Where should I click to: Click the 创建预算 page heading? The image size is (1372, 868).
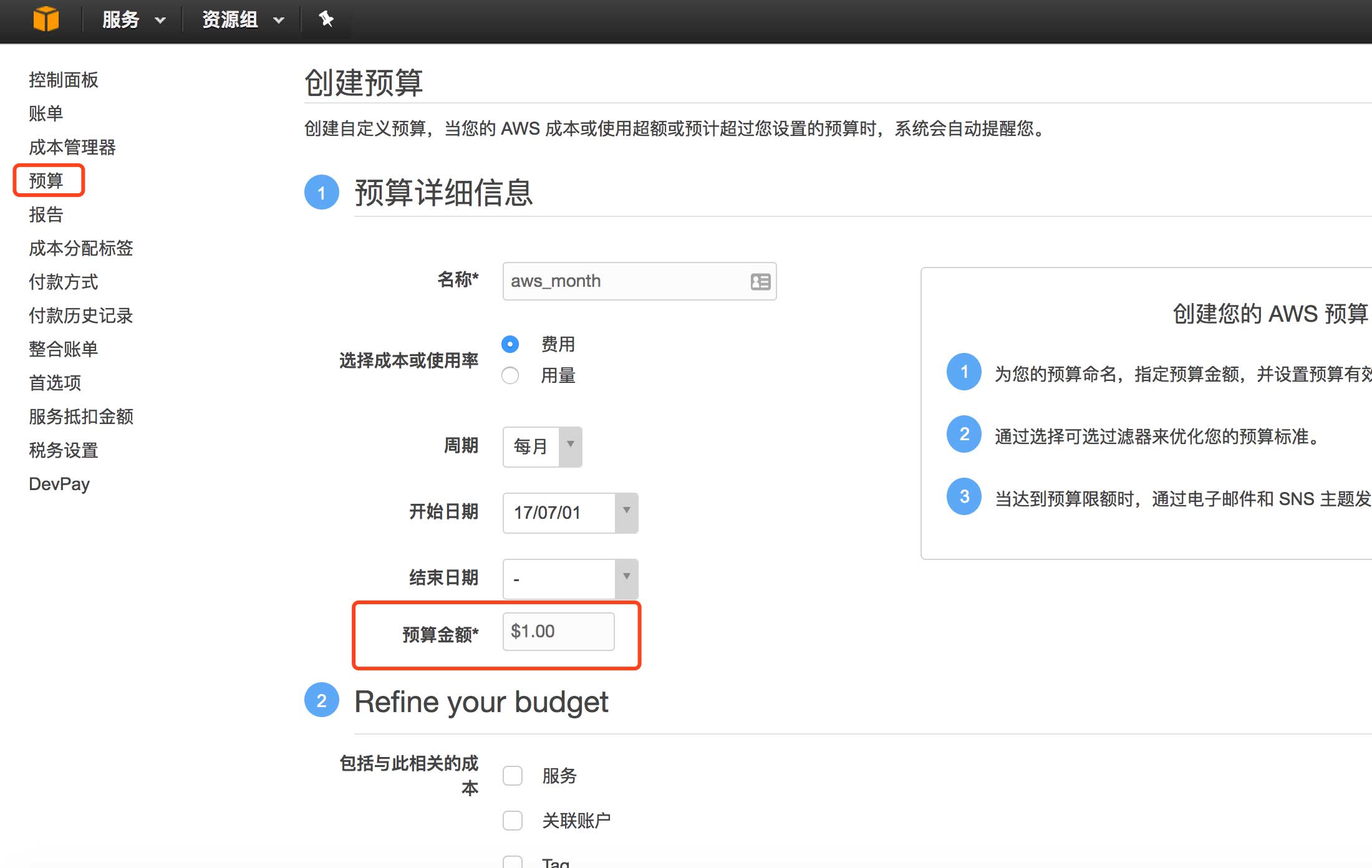pyautogui.click(x=364, y=82)
